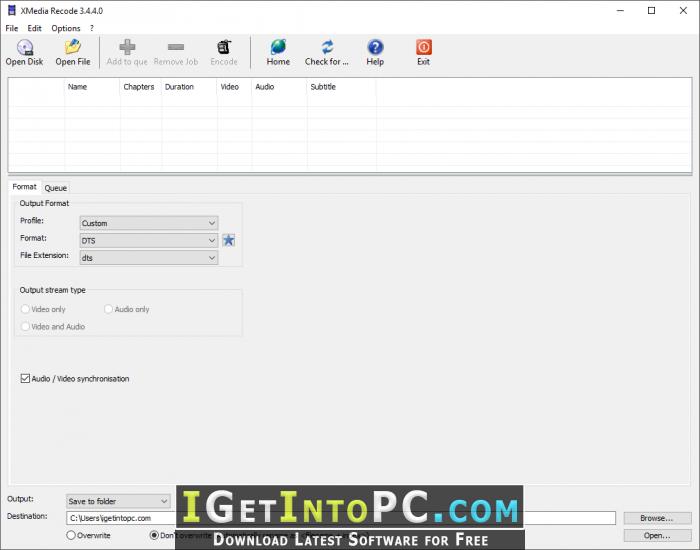Select the Video only radio button
This screenshot has height=550, width=700.
pos(25,309)
